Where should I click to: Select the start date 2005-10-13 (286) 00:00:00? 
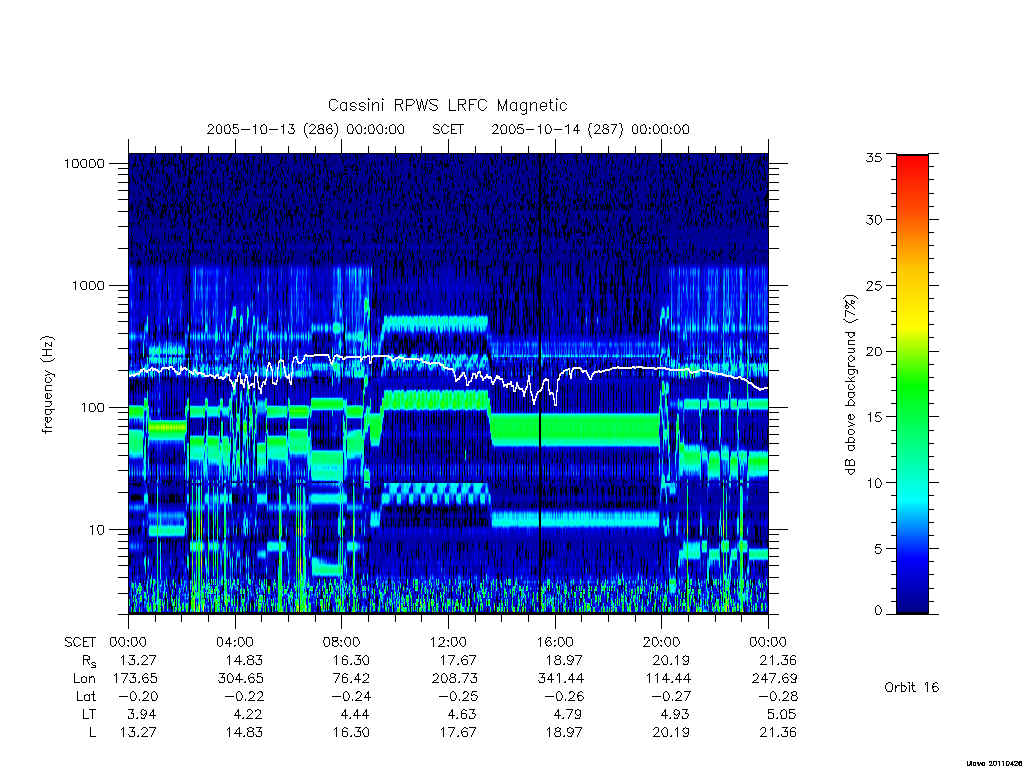tap(306, 129)
